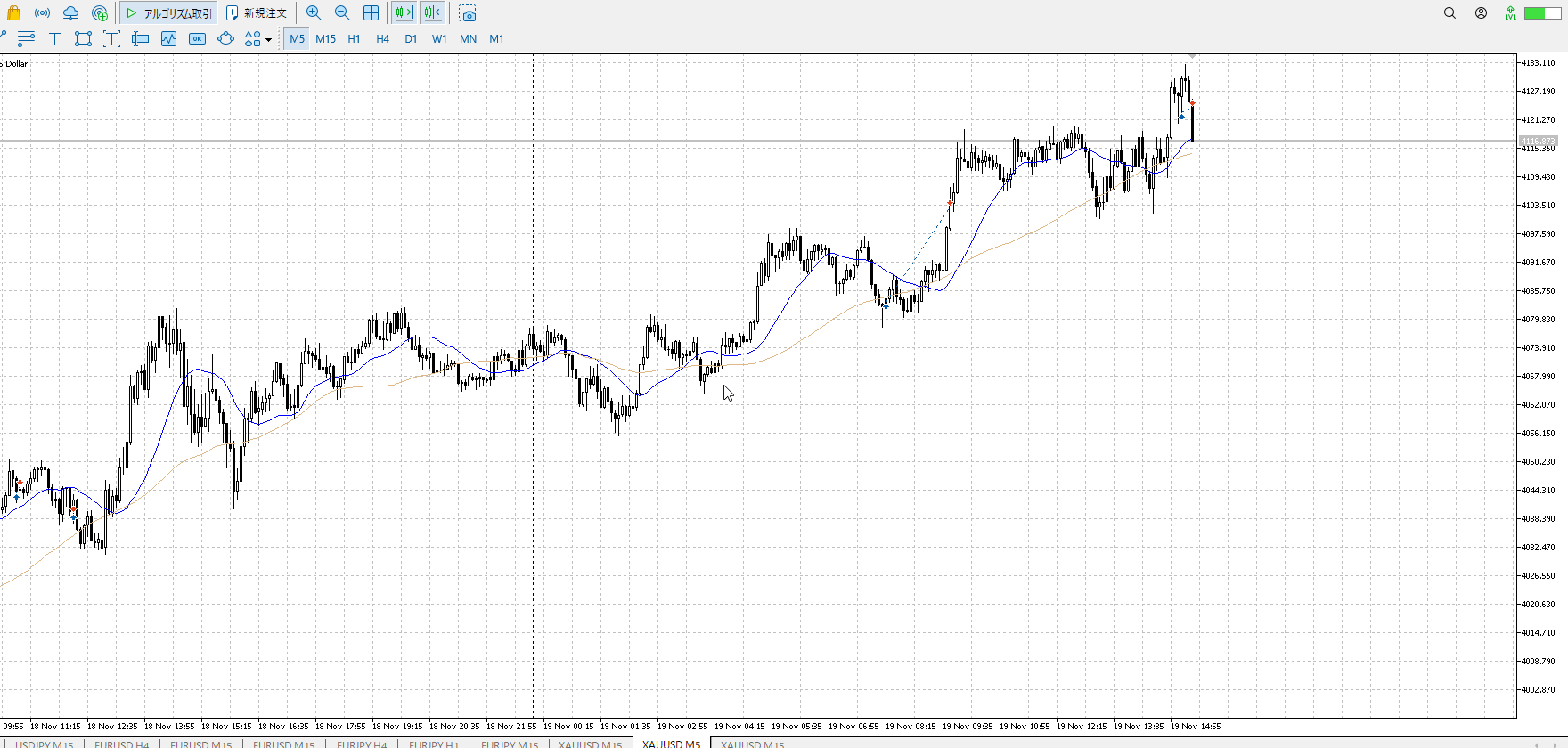The width and height of the screenshot is (1568, 748).
Task: Click the green connection status bar indicator
Action: 1542,13
